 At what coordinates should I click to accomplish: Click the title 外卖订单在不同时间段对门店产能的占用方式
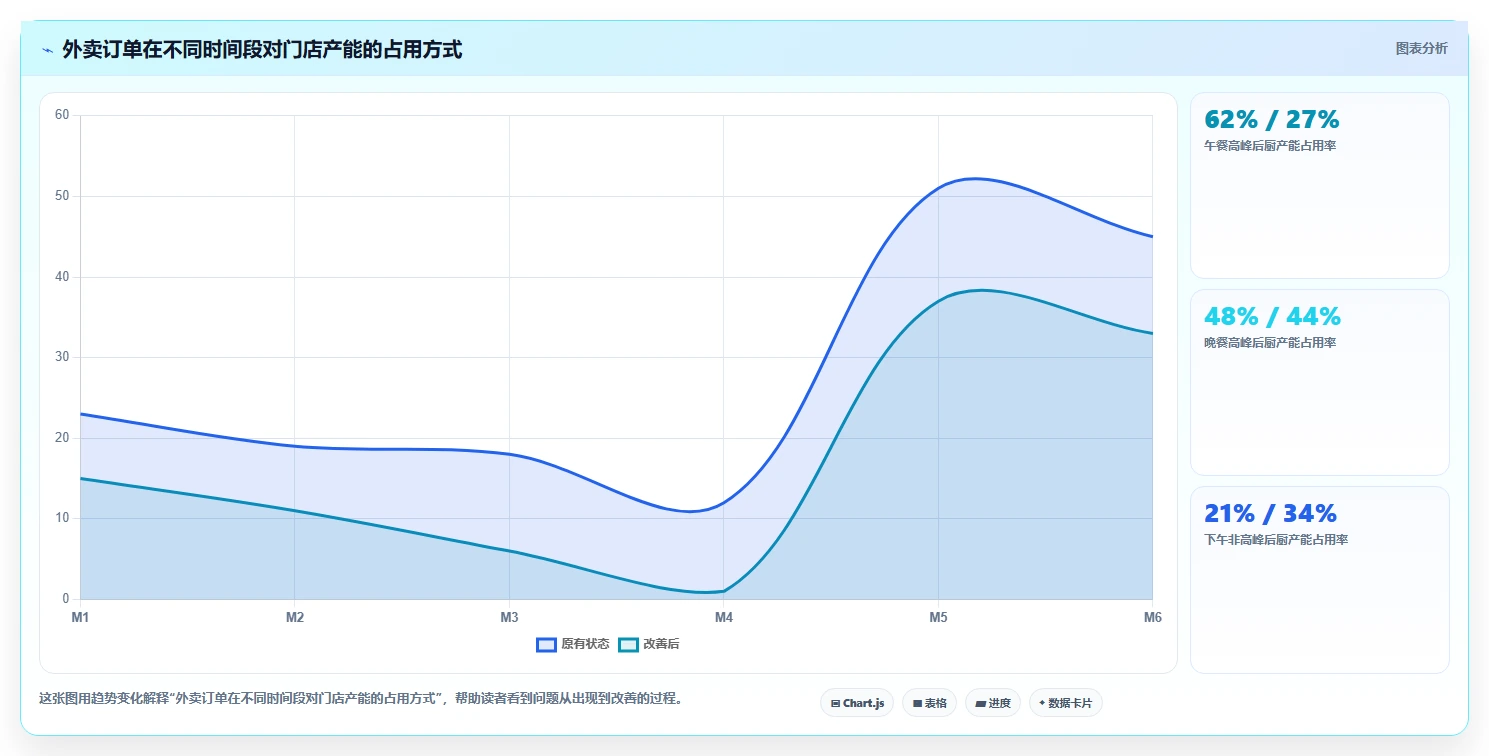262,50
